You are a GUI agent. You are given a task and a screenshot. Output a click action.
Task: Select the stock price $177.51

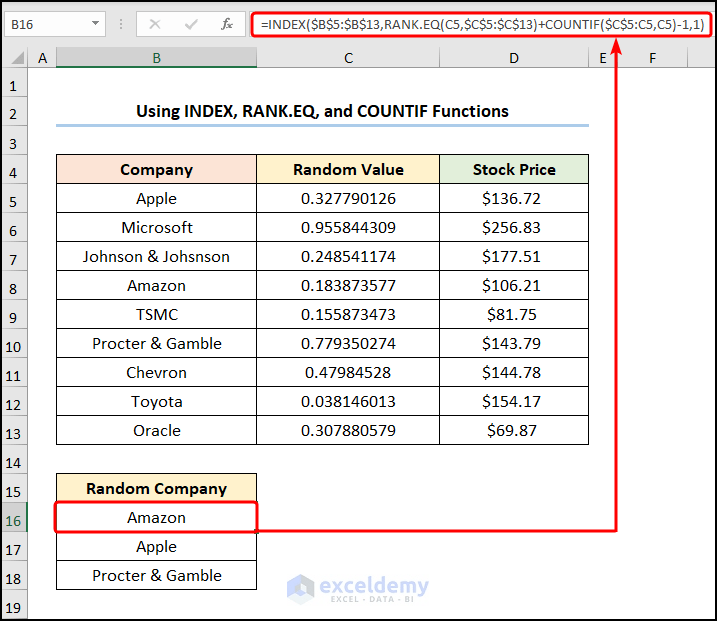click(x=514, y=256)
